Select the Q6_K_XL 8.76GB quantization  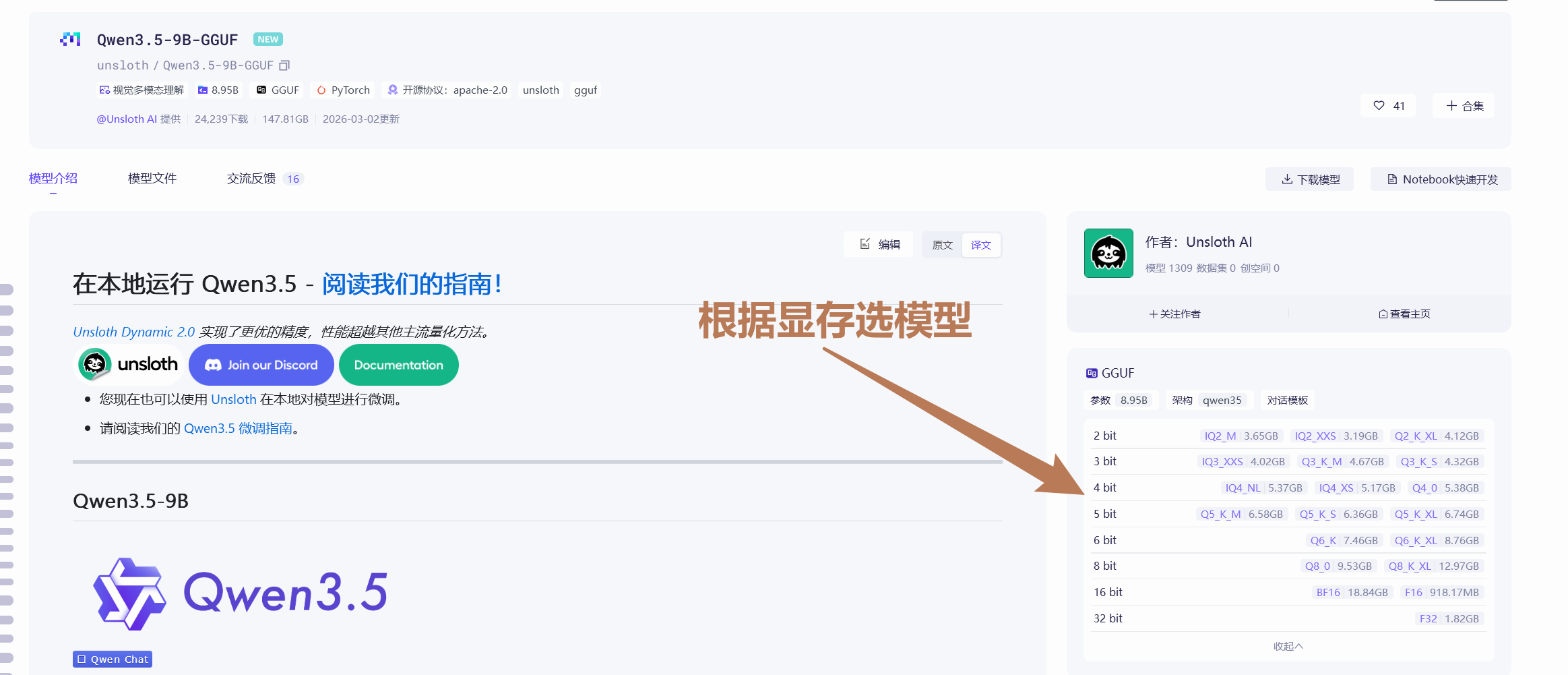pyautogui.click(x=1437, y=541)
